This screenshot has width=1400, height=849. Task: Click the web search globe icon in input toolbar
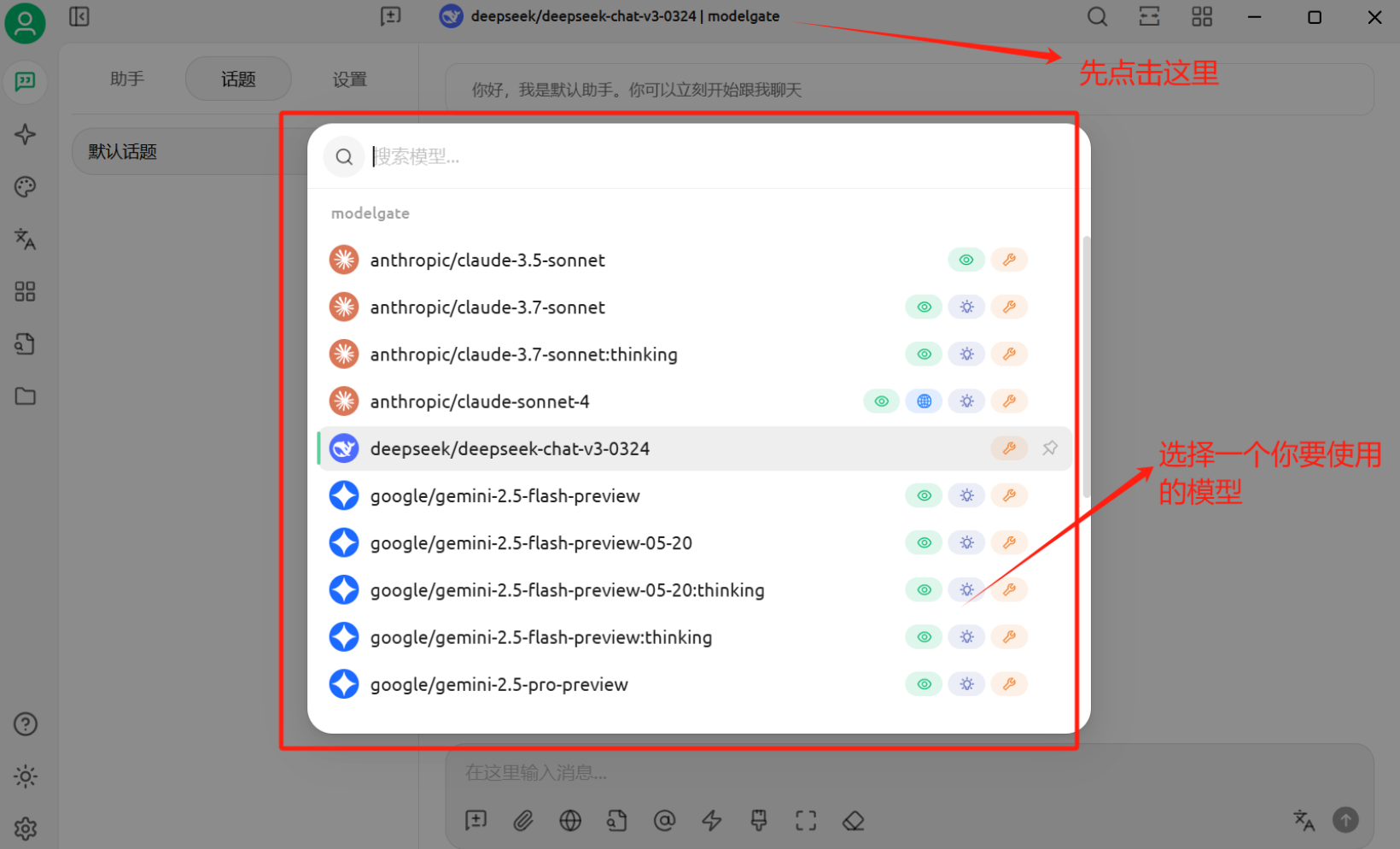[570, 821]
